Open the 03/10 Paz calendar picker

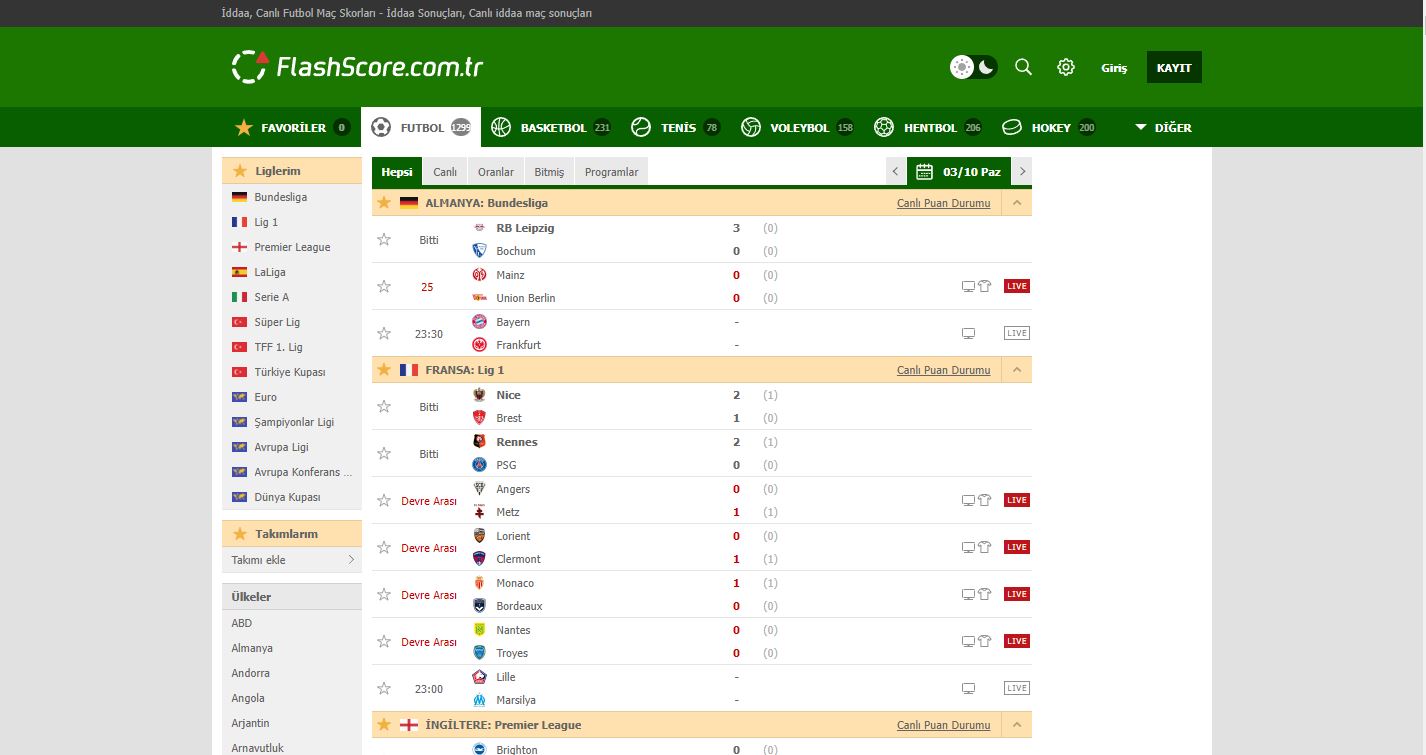tap(959, 172)
